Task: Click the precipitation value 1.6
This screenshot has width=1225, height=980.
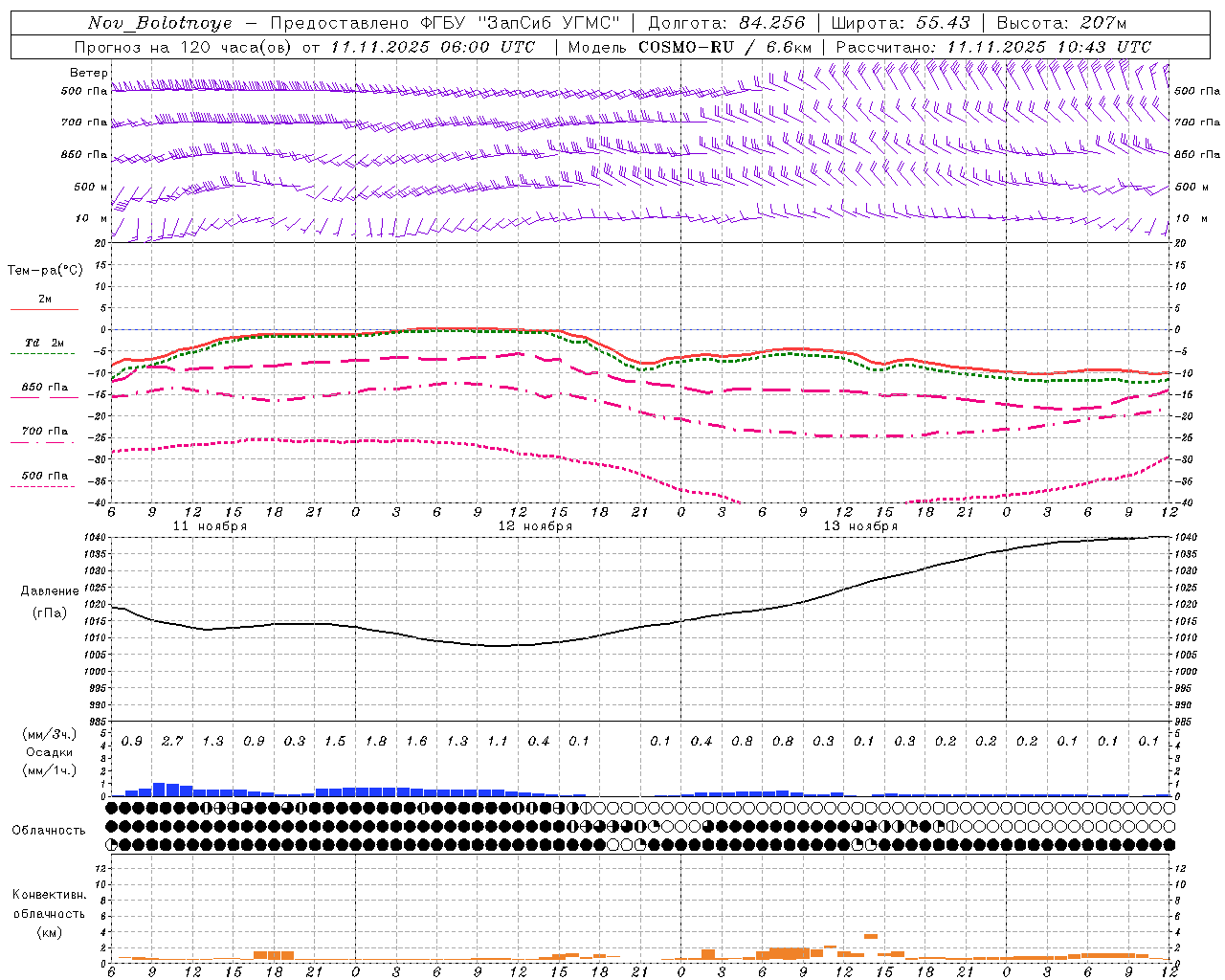Action: (416, 741)
